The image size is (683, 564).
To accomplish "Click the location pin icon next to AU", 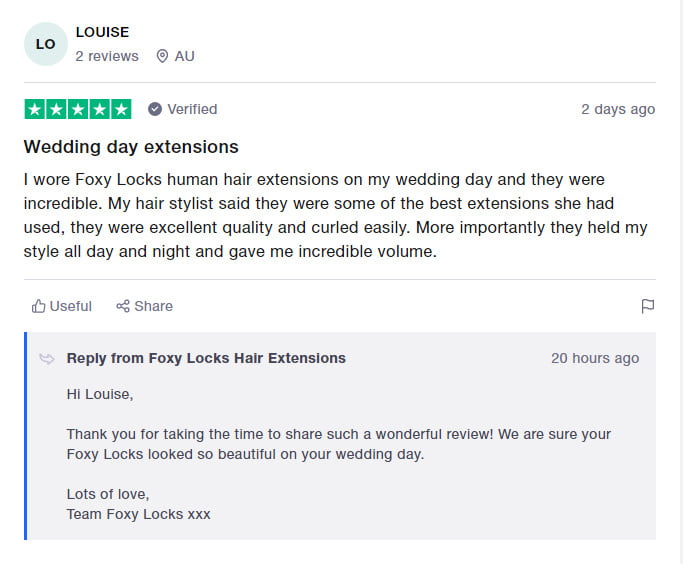I will (x=162, y=56).
